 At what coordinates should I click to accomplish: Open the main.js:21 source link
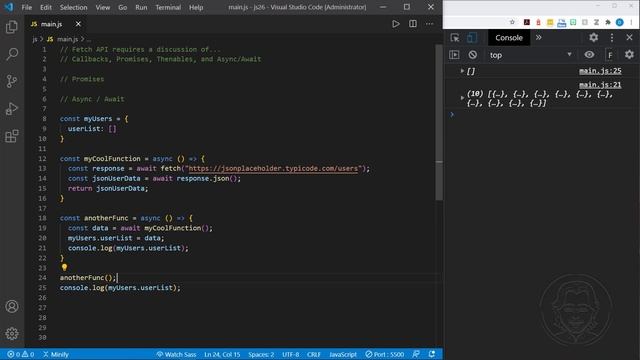coord(600,85)
